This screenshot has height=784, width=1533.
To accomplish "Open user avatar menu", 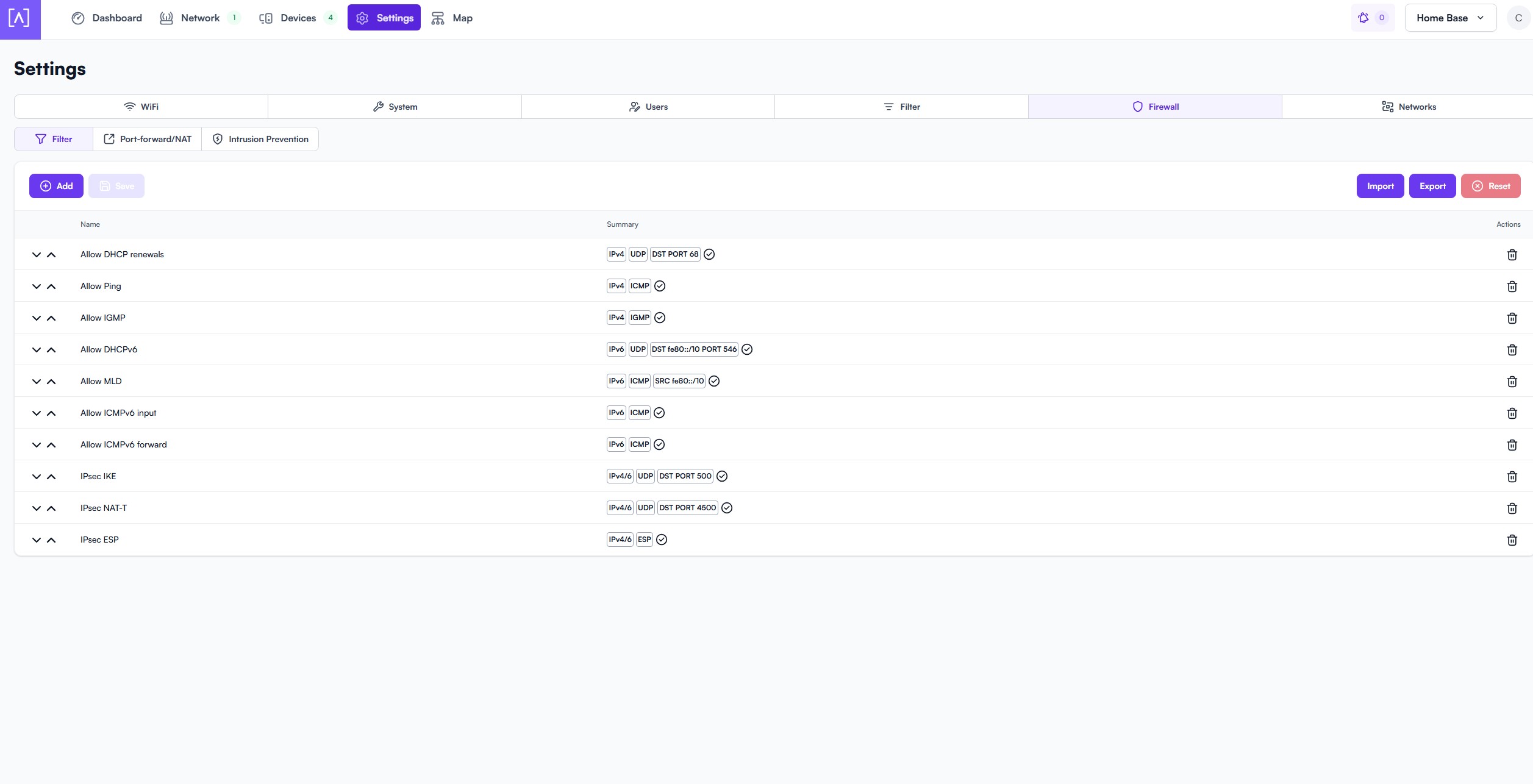I will click(x=1518, y=18).
